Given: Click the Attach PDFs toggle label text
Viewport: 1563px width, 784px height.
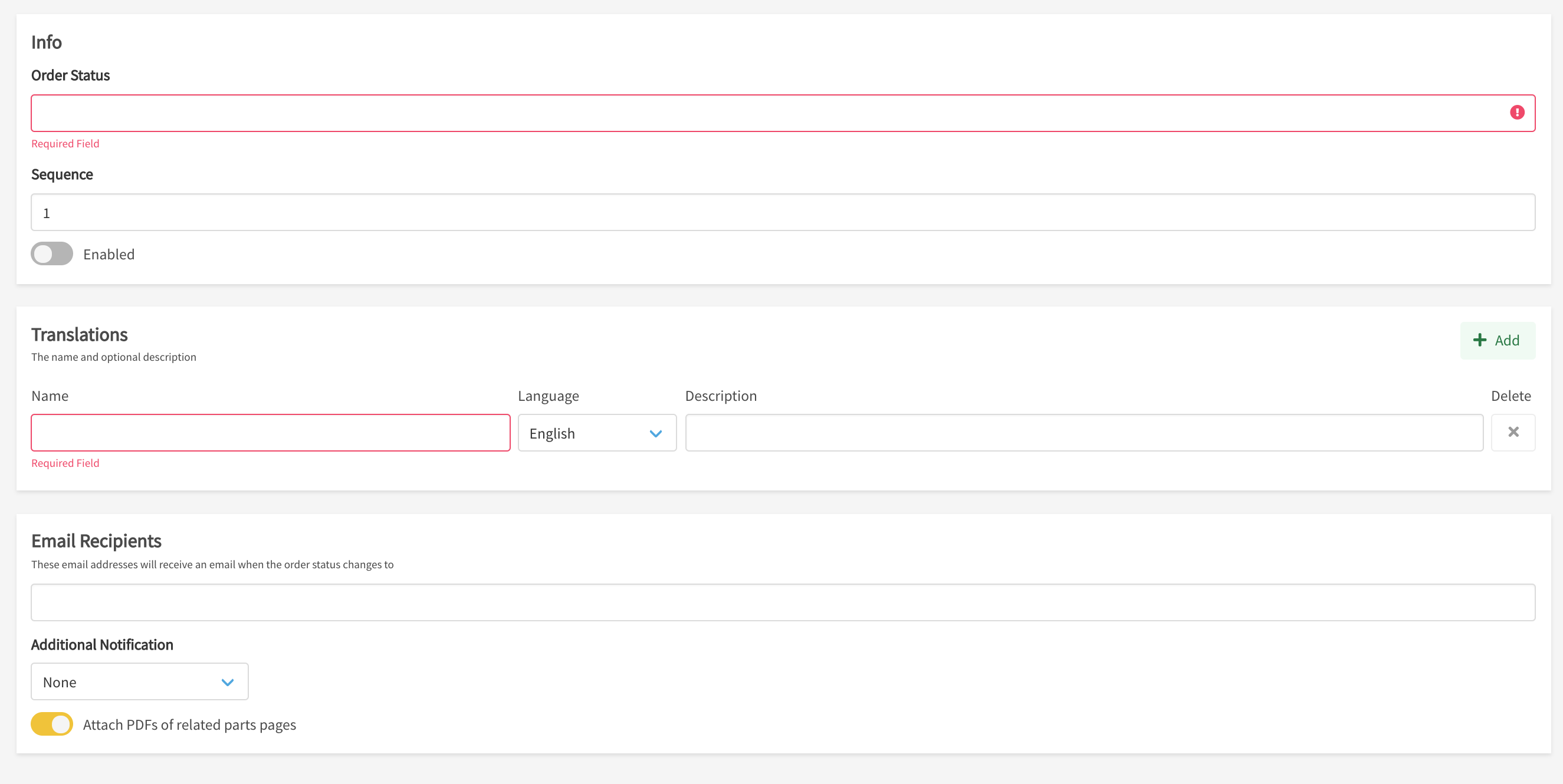Looking at the screenshot, I should (x=189, y=725).
